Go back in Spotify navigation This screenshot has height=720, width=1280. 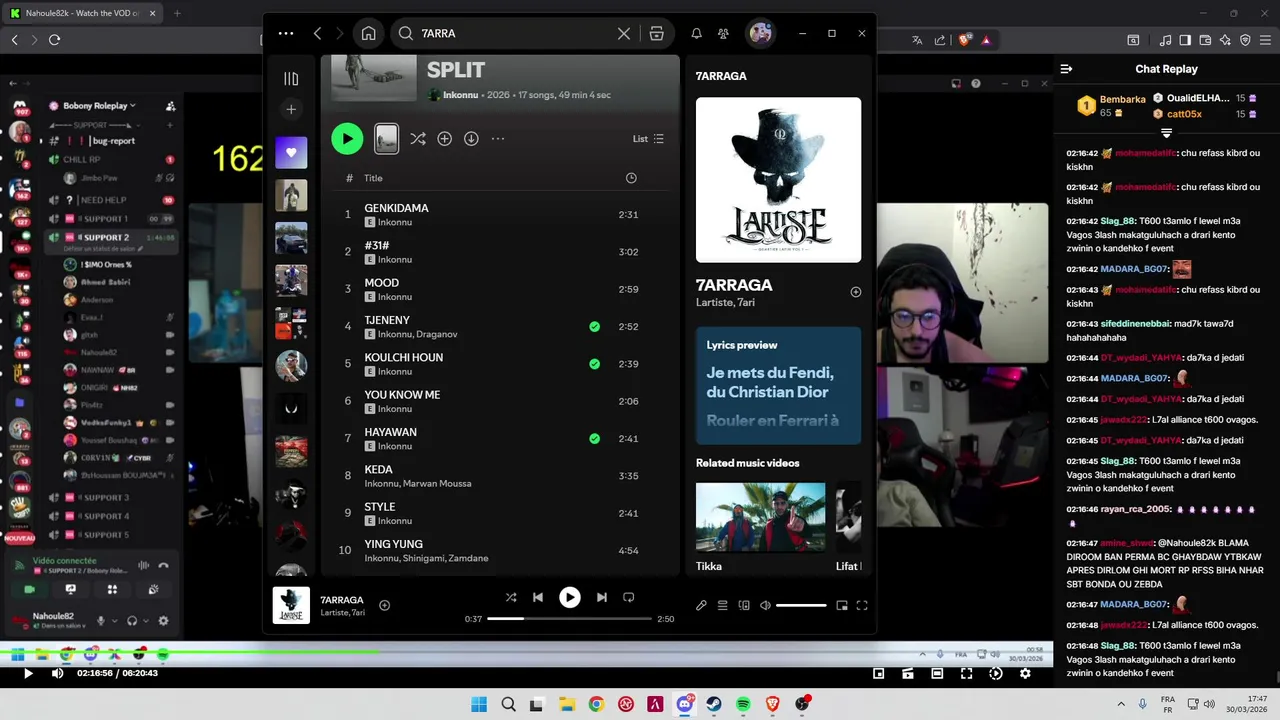(317, 33)
